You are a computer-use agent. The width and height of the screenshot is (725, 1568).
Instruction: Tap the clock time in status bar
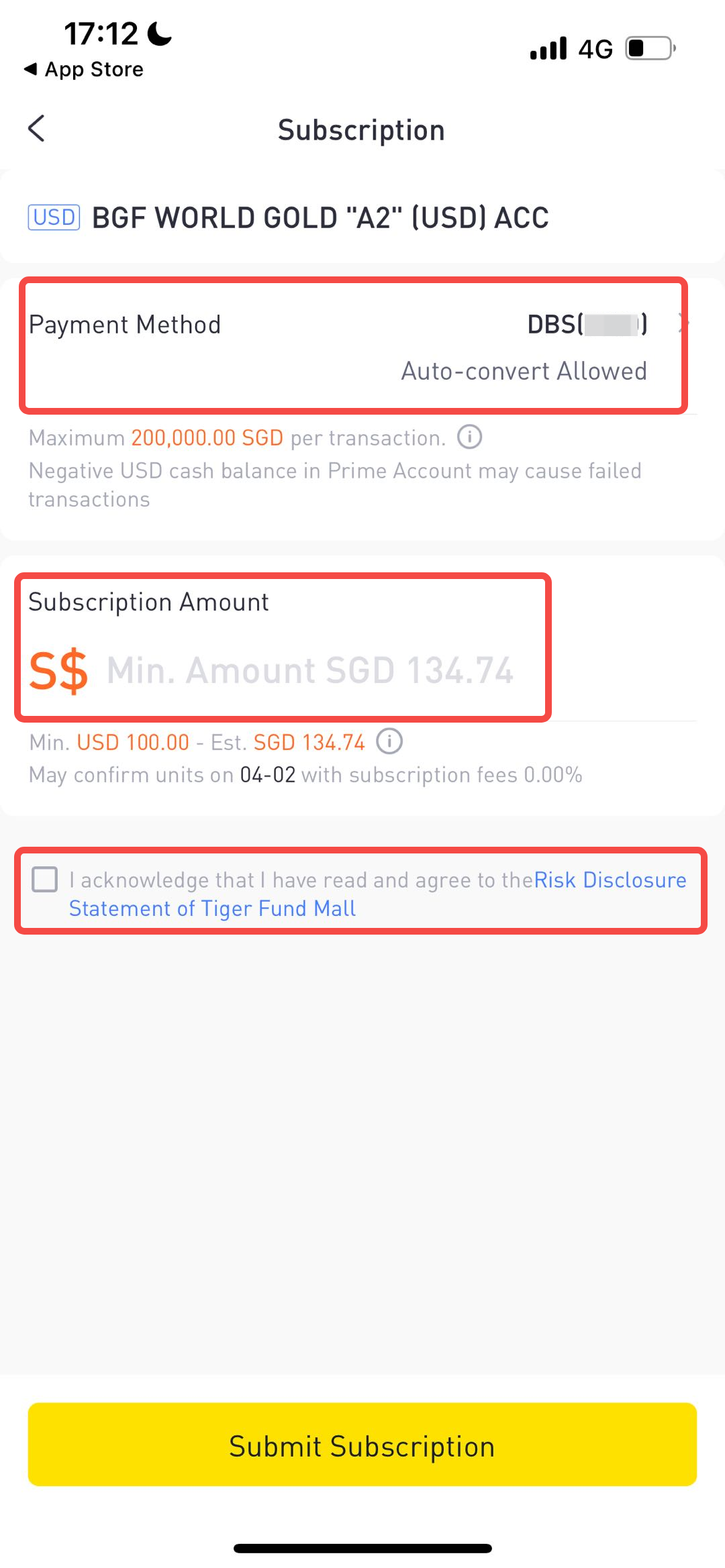pos(101,34)
